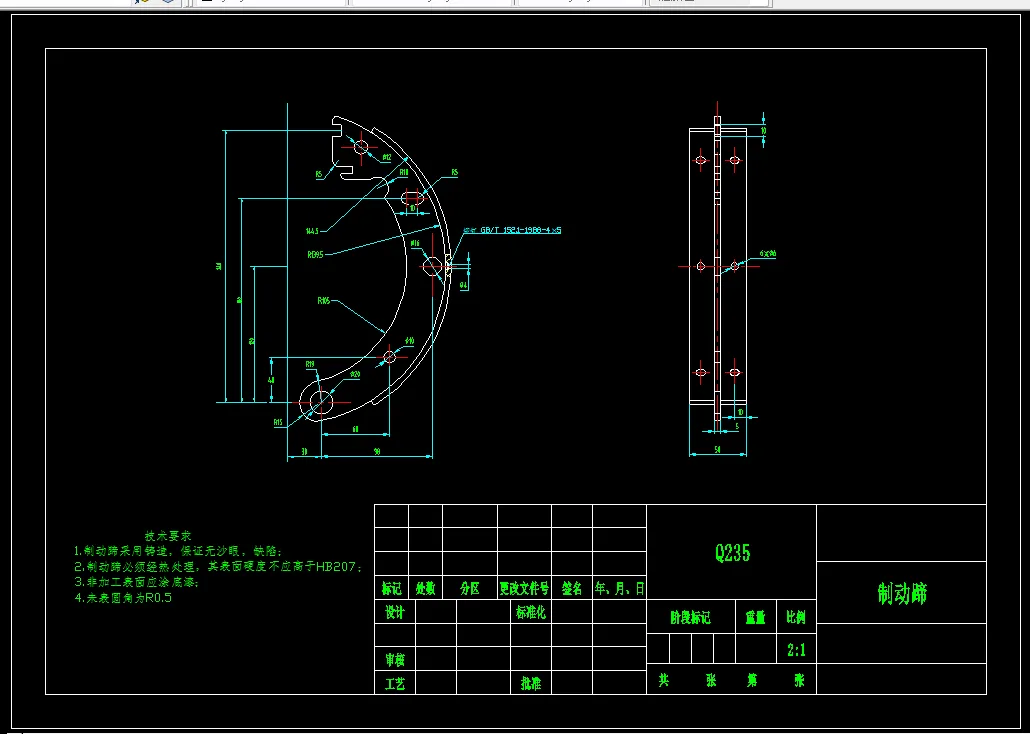Click the GB/T 1521-1988-4×5 rivet annotation
Screen dimensions: 1030x734
pyautogui.click(x=512, y=230)
